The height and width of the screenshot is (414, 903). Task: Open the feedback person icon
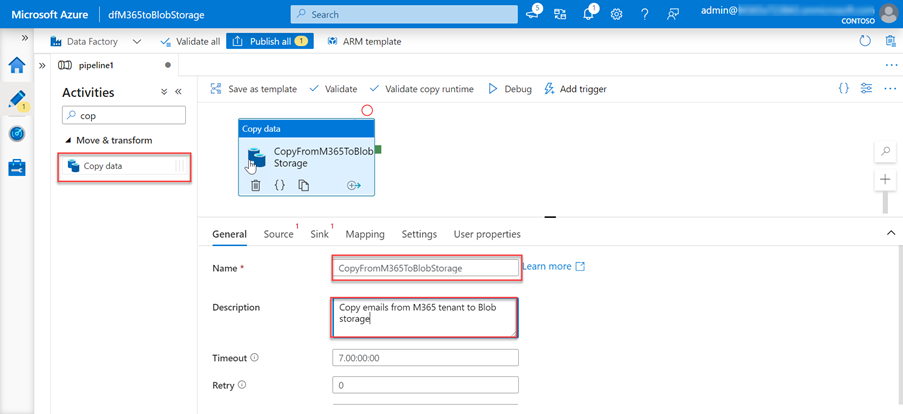point(673,14)
